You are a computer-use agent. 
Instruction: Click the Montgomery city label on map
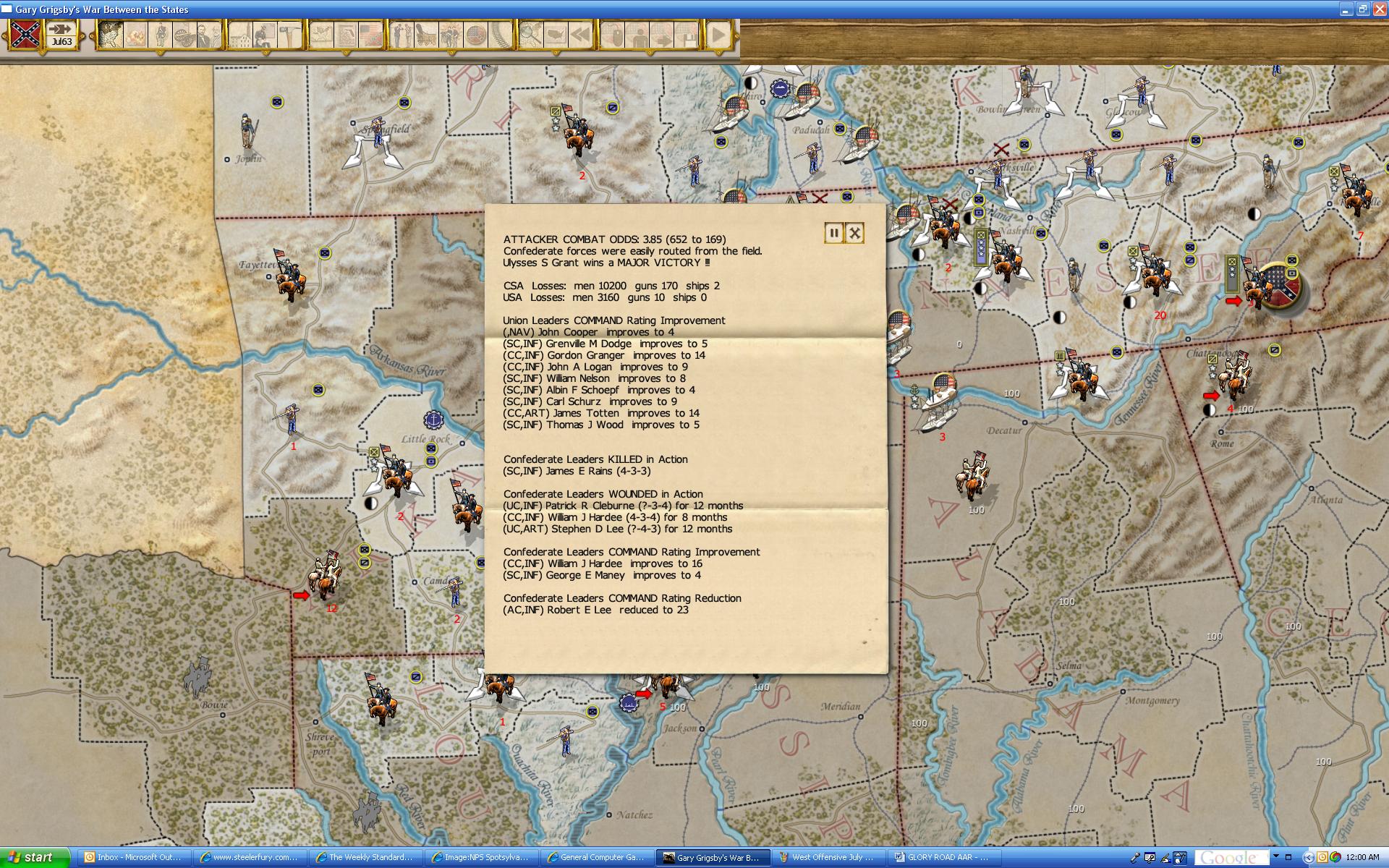pyautogui.click(x=1153, y=700)
